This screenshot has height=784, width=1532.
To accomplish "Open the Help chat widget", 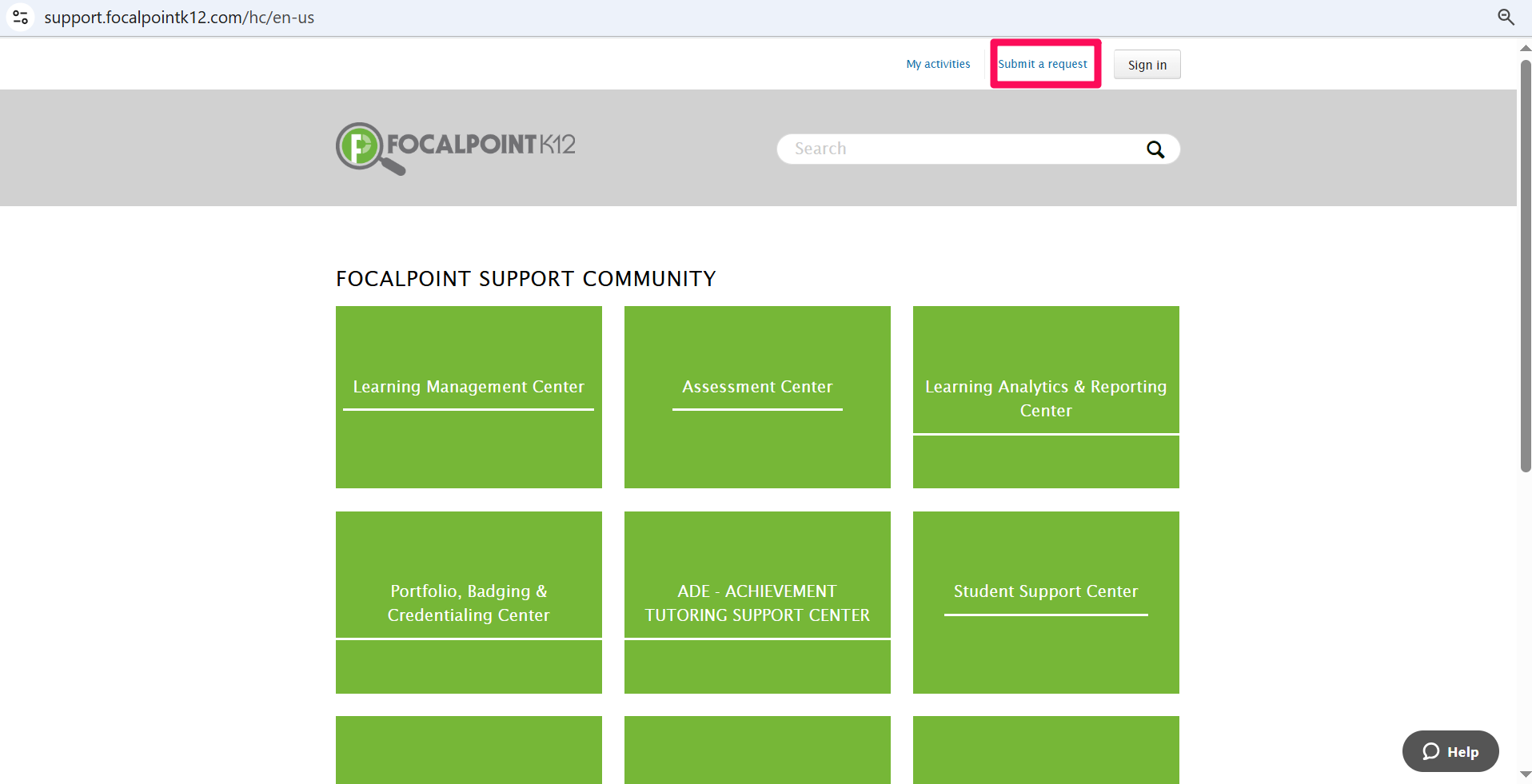I will tap(1450, 751).
